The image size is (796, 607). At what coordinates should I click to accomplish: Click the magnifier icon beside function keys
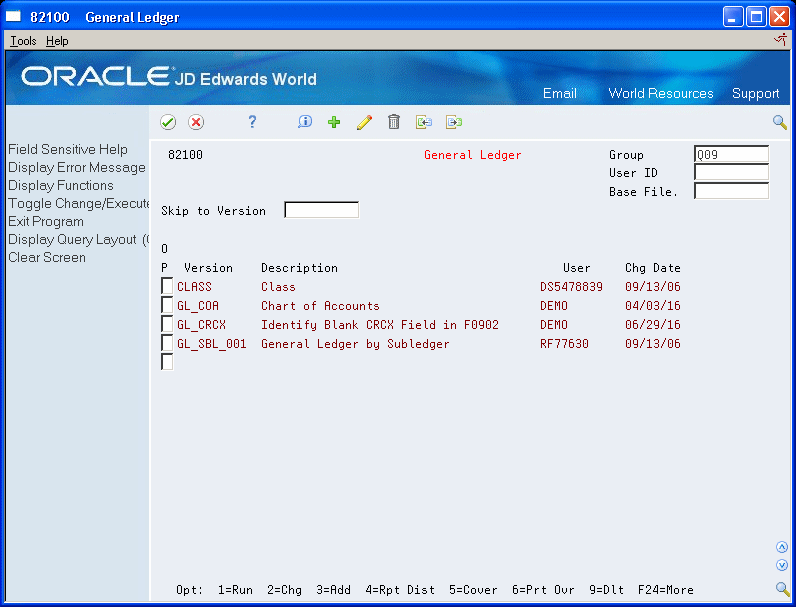(x=782, y=588)
